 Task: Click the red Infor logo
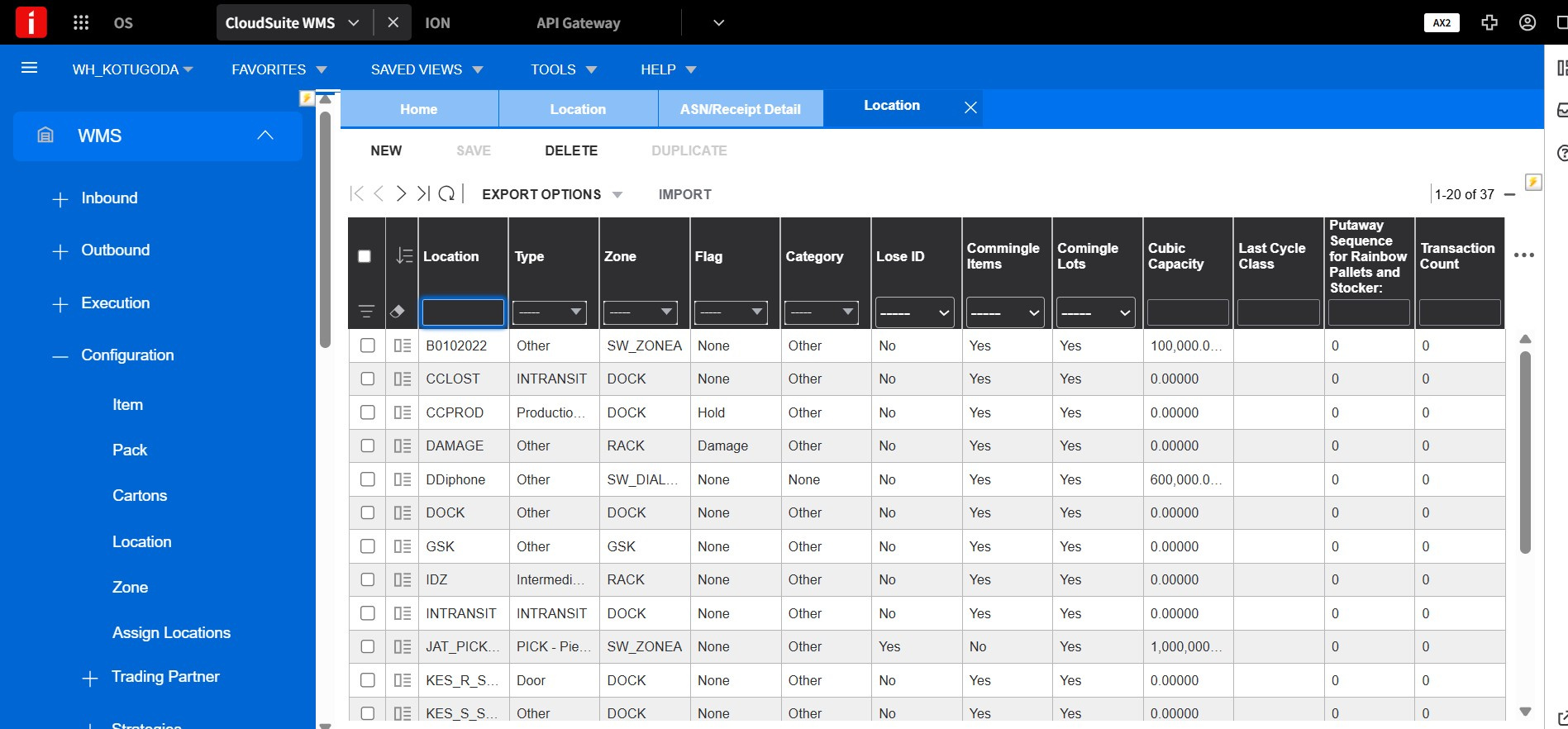pyautogui.click(x=31, y=22)
